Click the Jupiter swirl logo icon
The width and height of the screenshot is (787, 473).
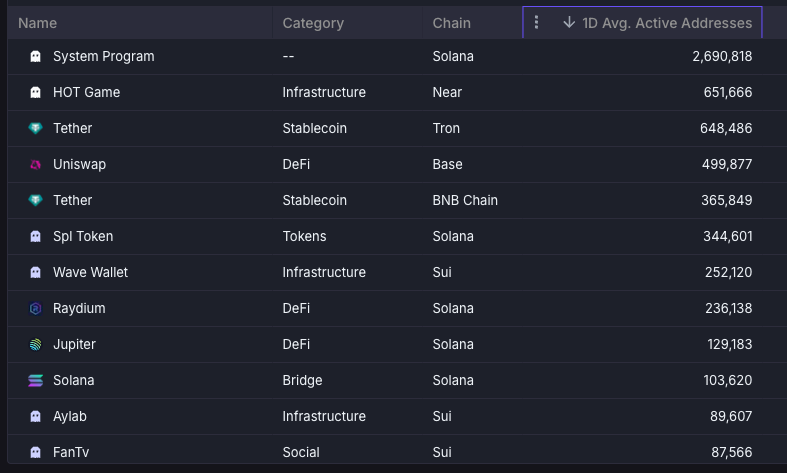(36, 345)
